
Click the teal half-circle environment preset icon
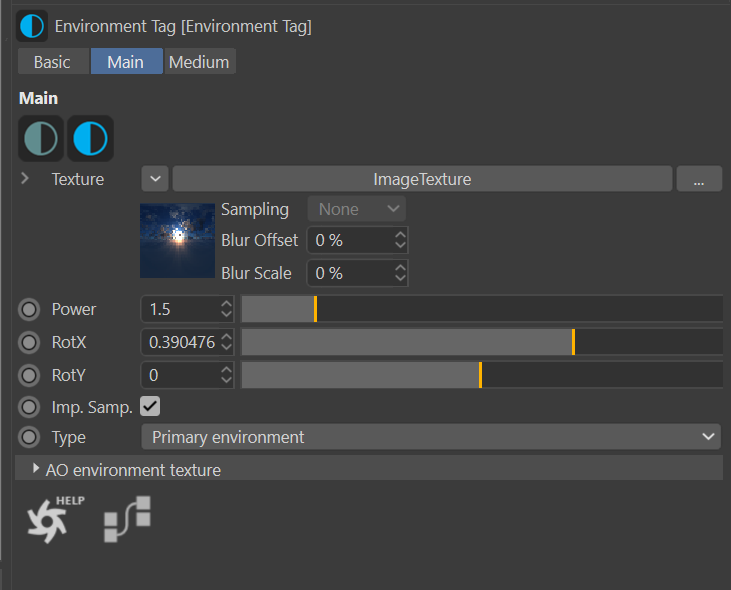[41, 138]
